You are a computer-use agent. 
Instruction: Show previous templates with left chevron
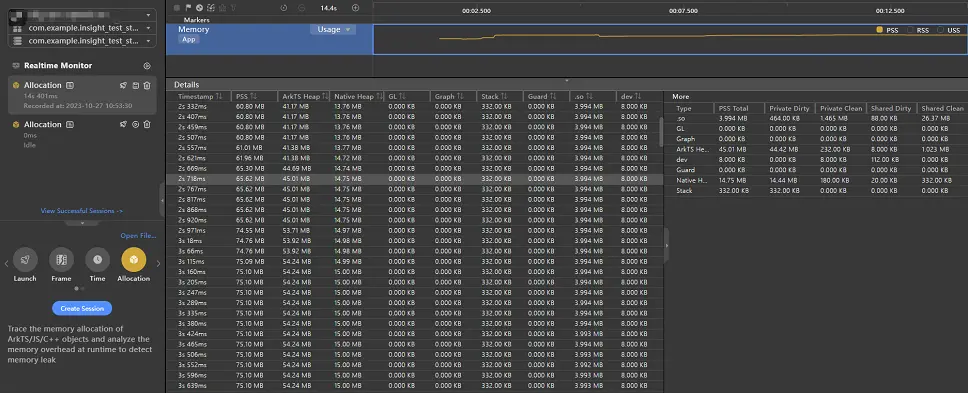6,263
